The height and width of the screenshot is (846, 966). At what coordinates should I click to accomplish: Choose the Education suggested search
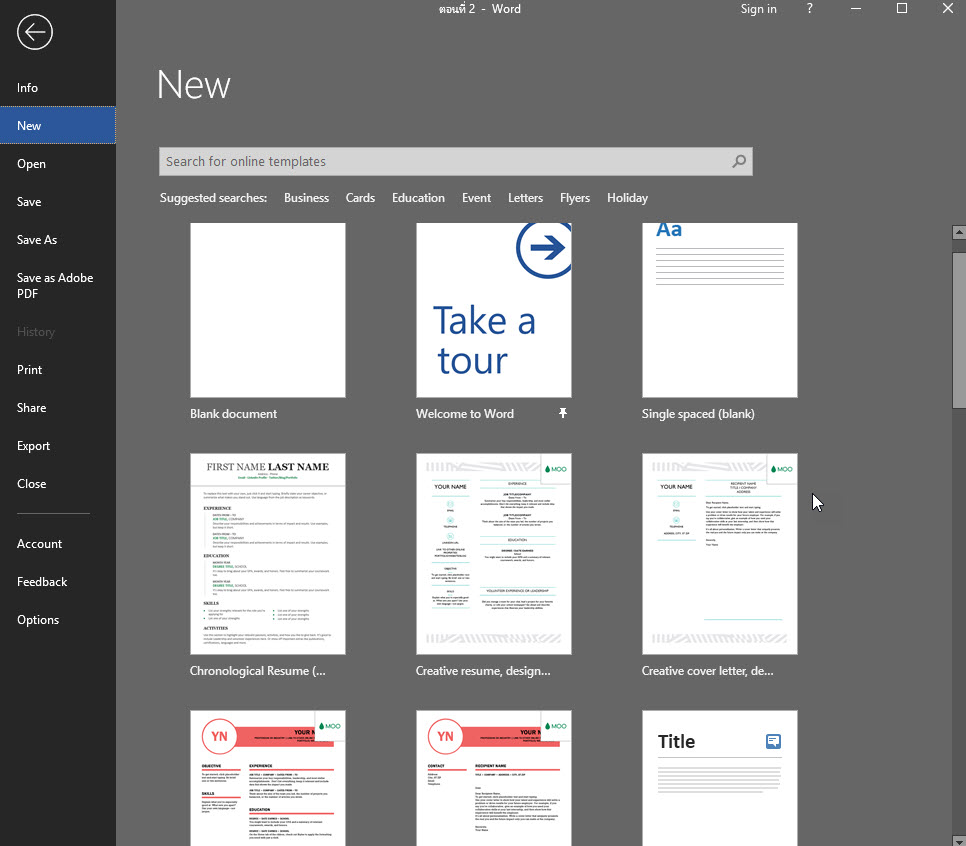(418, 198)
